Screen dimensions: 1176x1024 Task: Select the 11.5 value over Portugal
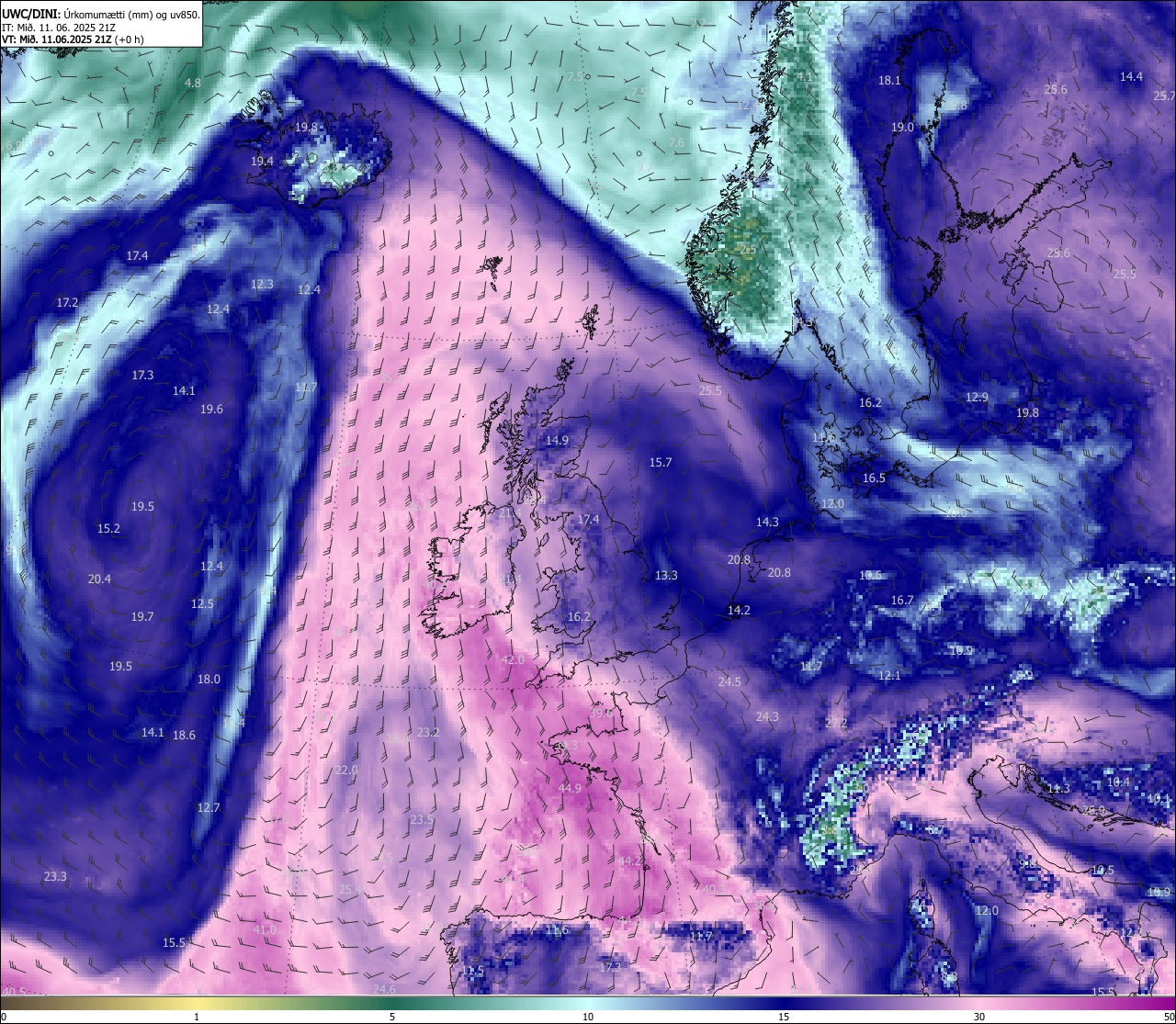(x=472, y=971)
